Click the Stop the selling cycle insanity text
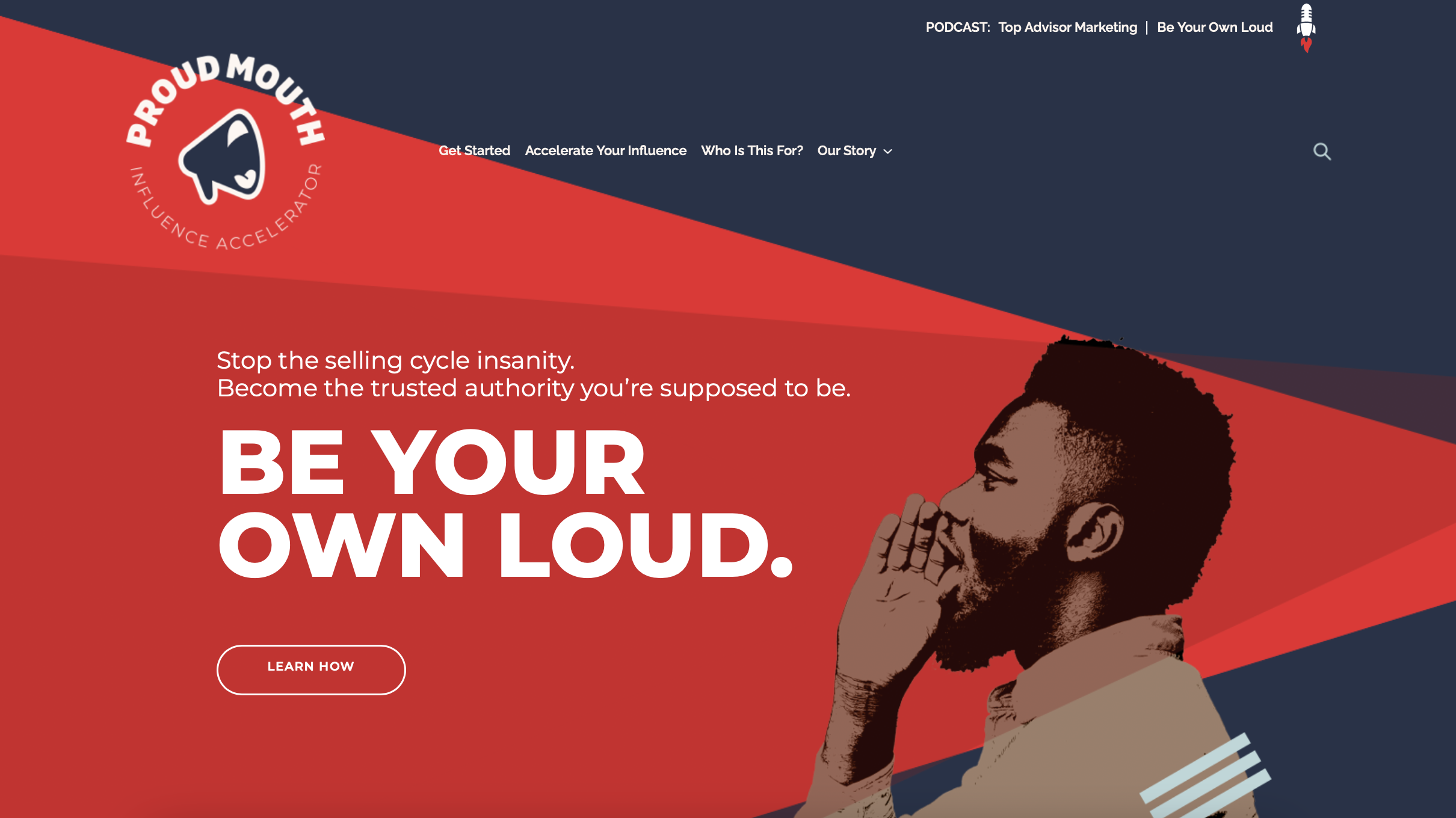 (x=395, y=360)
